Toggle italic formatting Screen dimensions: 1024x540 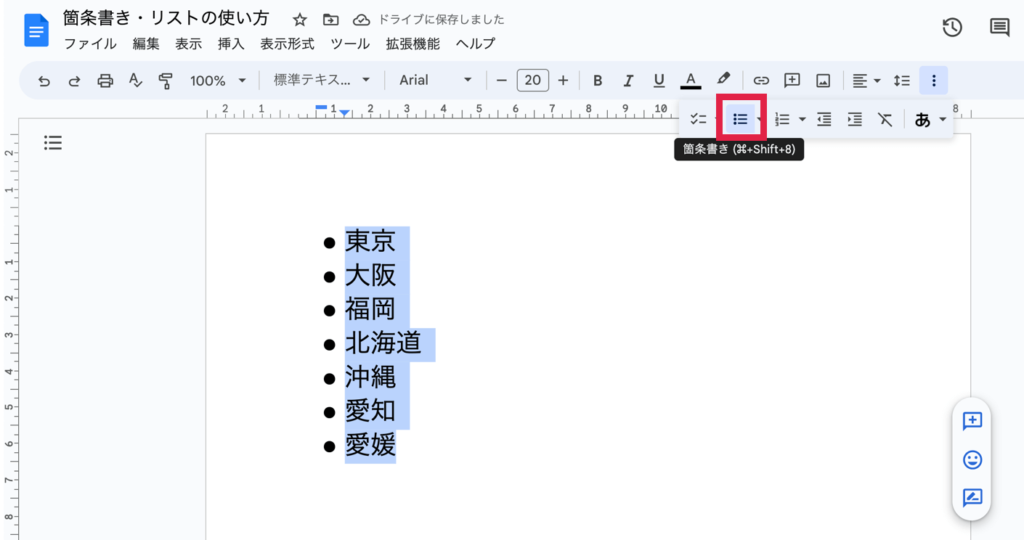pos(628,81)
